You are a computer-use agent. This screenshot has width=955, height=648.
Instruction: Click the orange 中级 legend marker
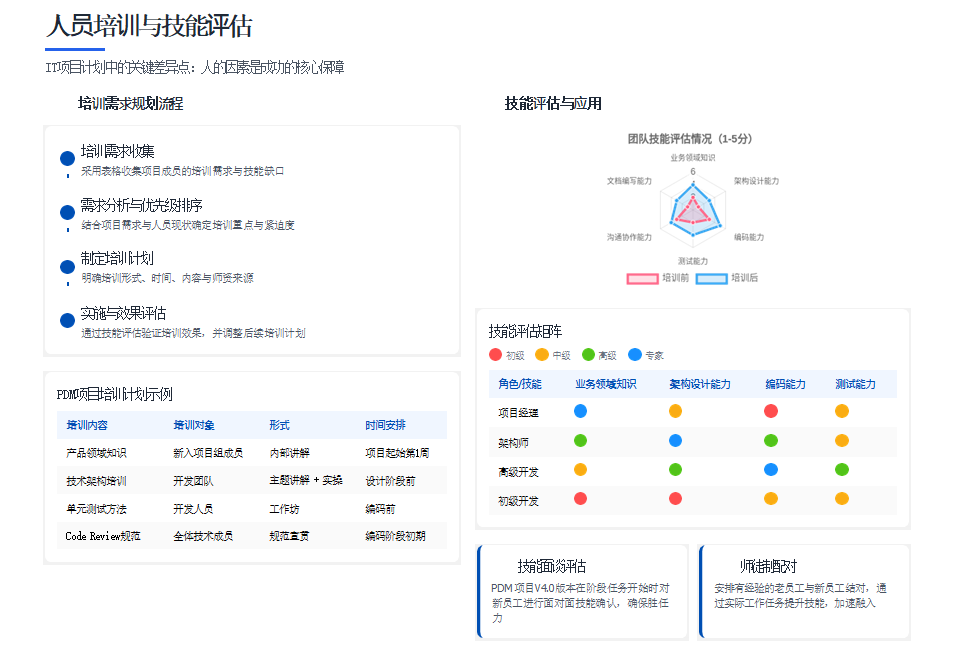point(540,354)
